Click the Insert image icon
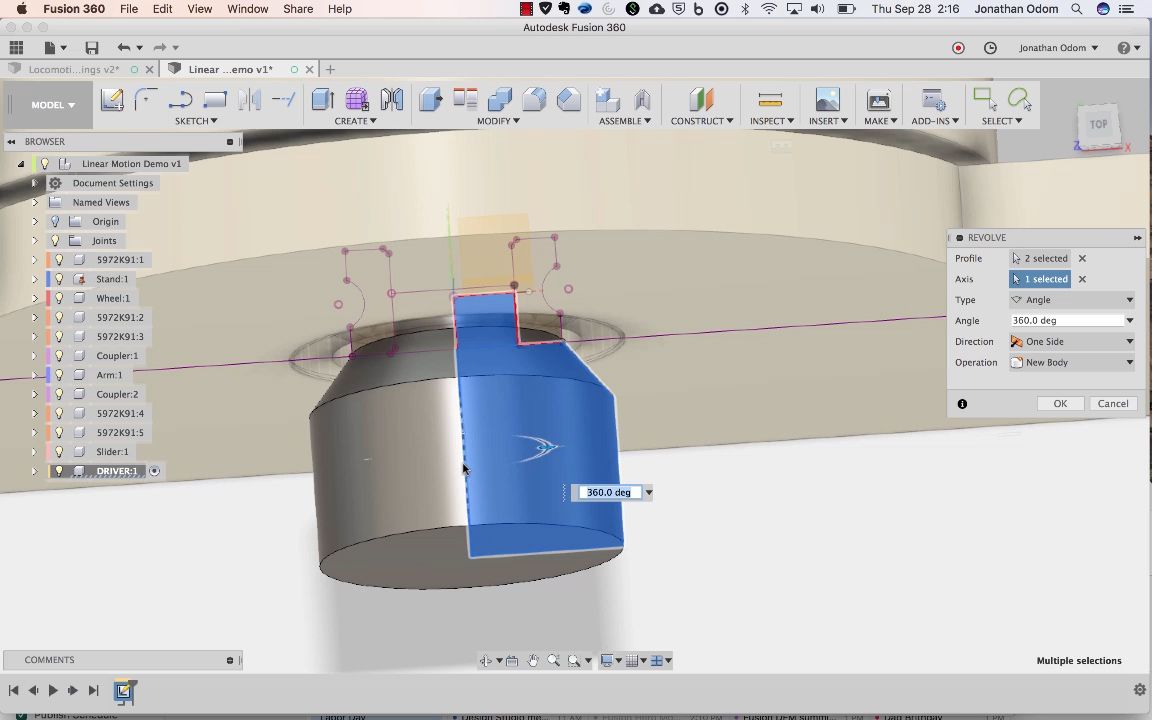Image resolution: width=1152 pixels, height=720 pixels. (827, 99)
